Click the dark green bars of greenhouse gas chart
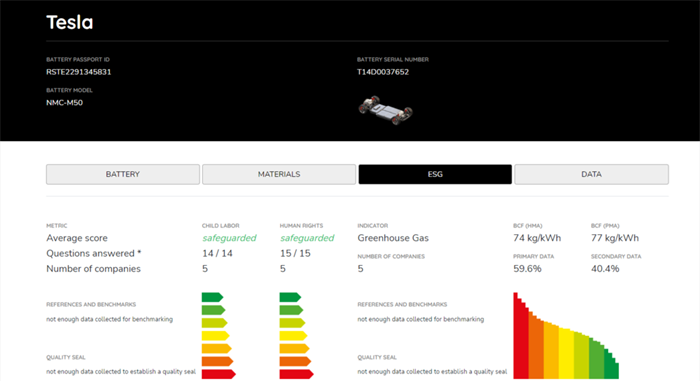The image size is (700, 381). (611, 363)
